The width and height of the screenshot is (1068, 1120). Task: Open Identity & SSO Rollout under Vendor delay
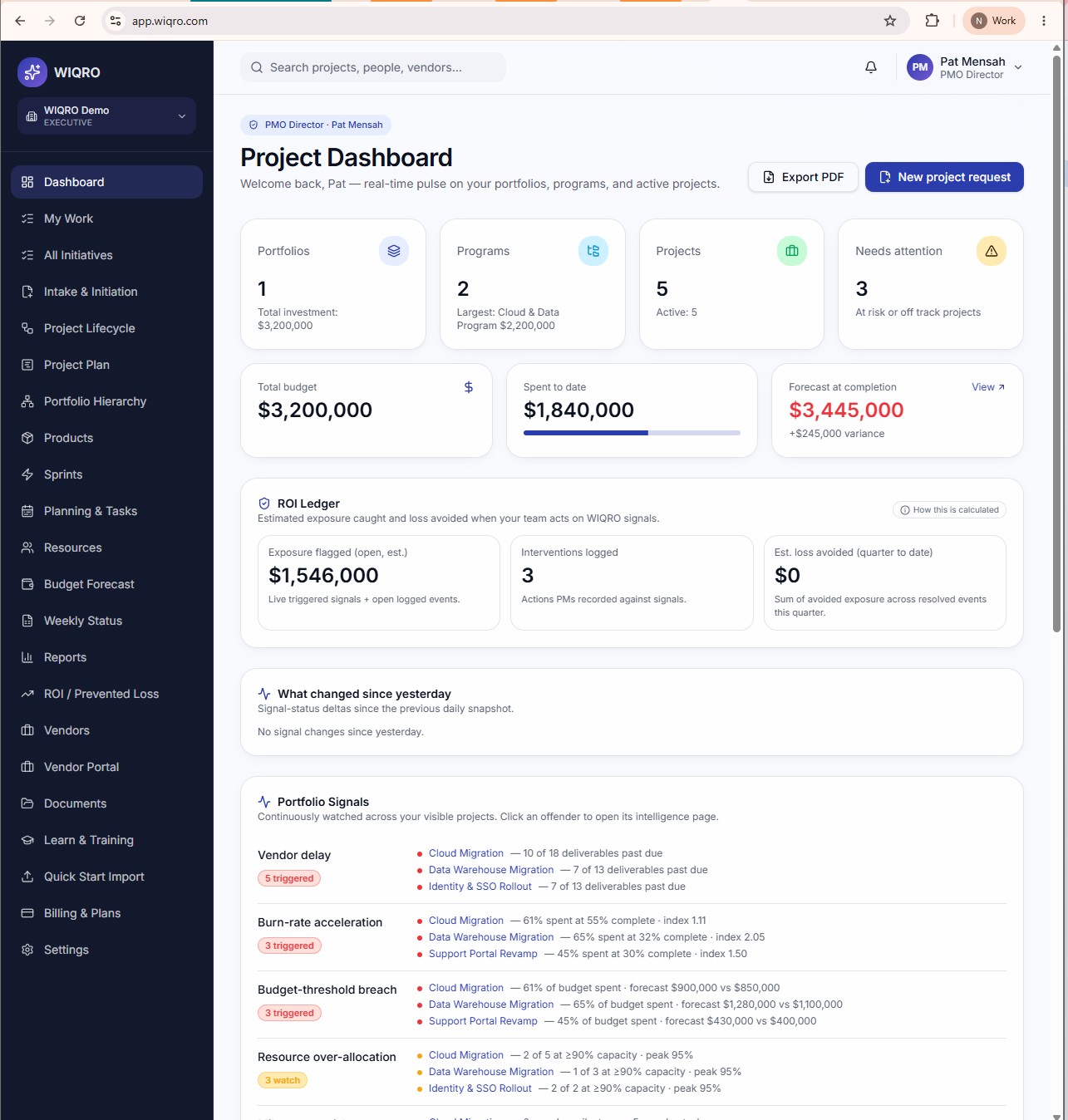480,887
